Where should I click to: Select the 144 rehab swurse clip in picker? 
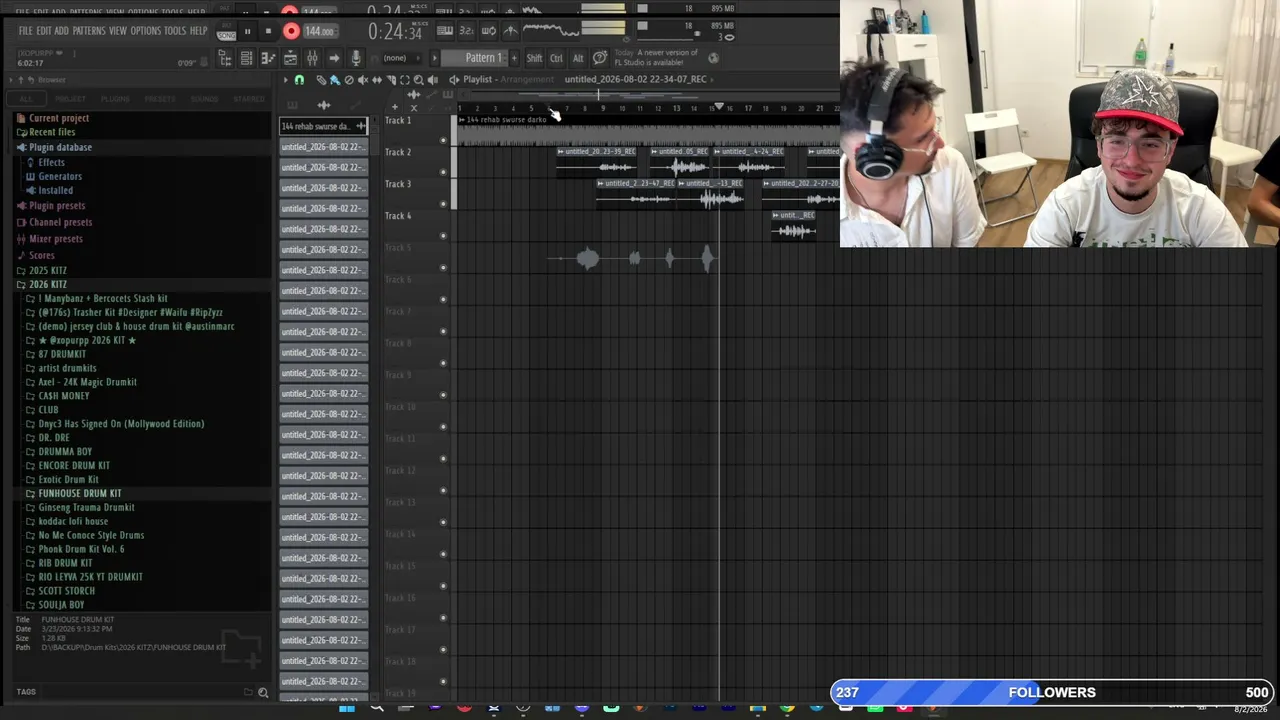point(323,126)
